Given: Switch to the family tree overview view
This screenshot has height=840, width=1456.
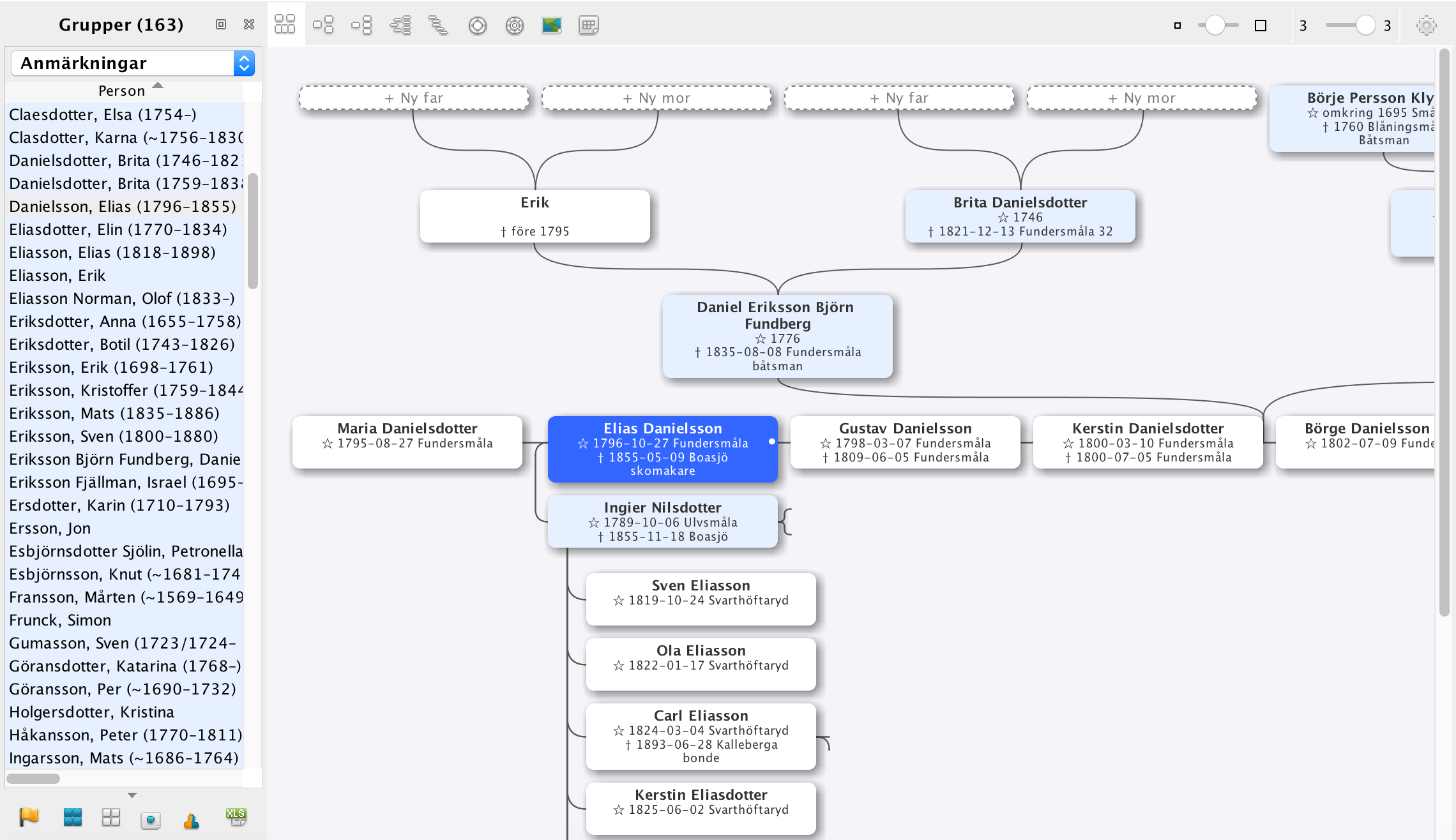Looking at the screenshot, I should coord(285,26).
